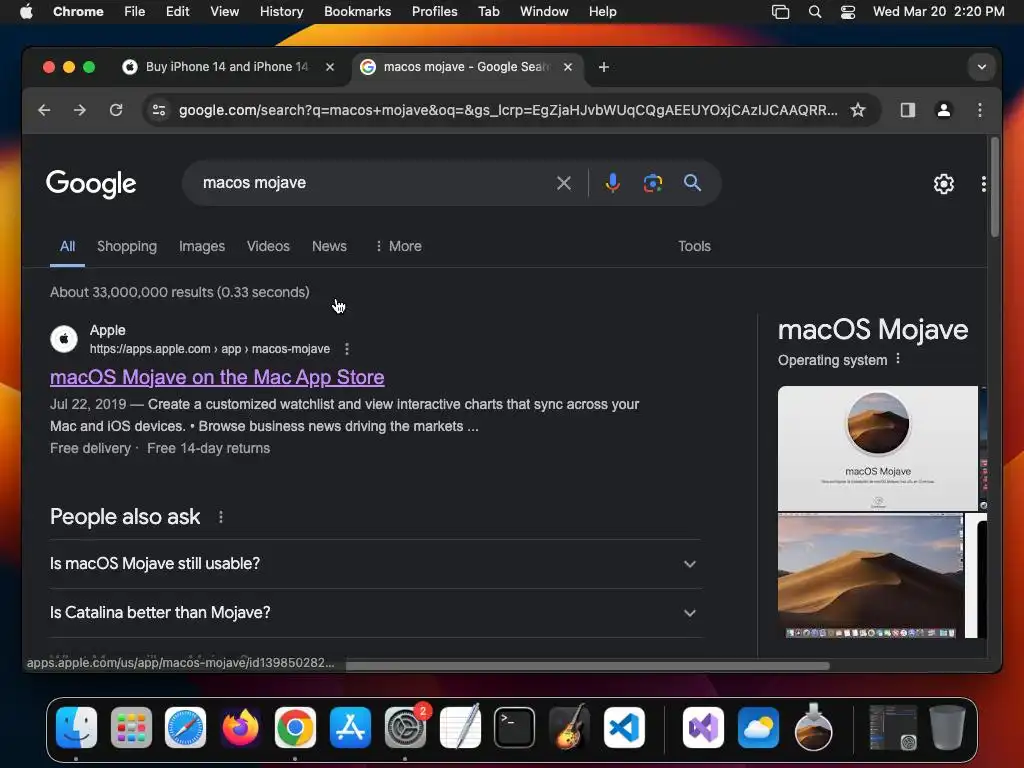Open the Chrome profile avatar
Image resolution: width=1024 pixels, height=768 pixels.
[944, 110]
